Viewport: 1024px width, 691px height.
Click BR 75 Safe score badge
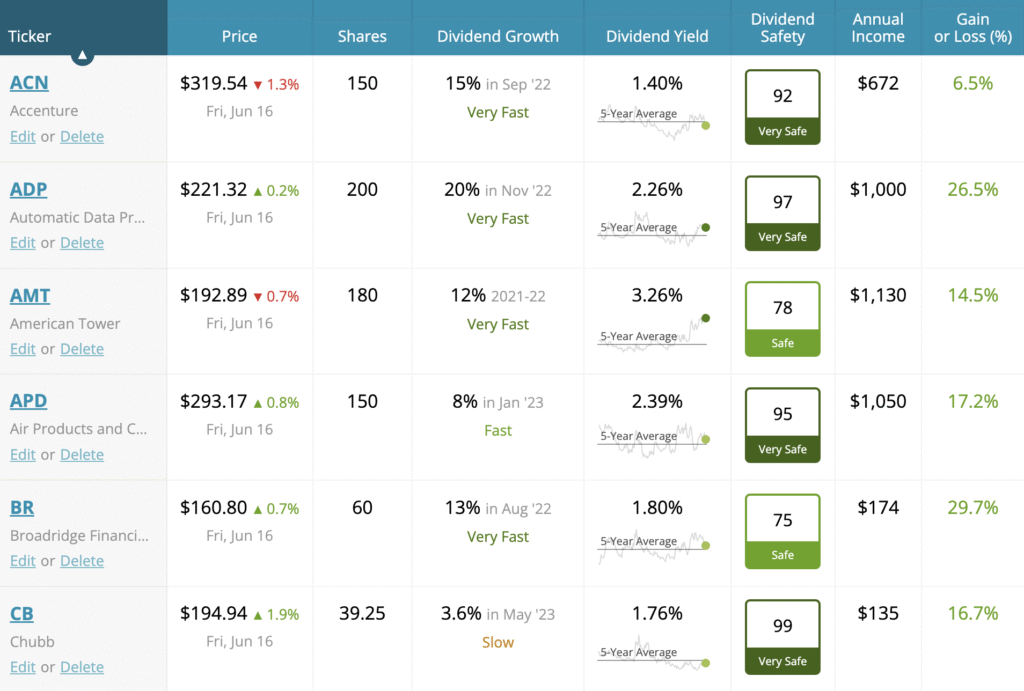pos(782,531)
